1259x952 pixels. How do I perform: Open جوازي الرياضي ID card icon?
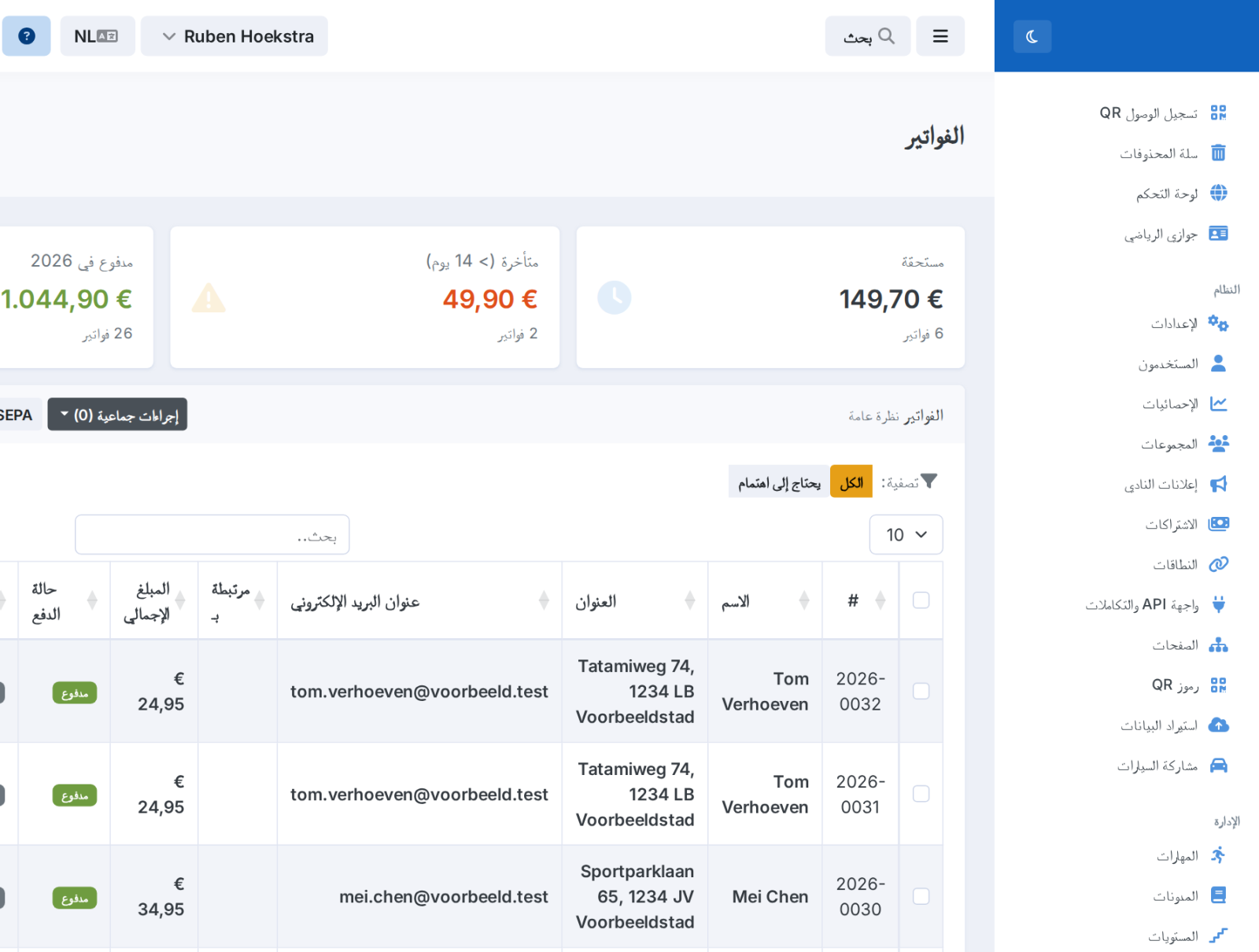[1218, 234]
